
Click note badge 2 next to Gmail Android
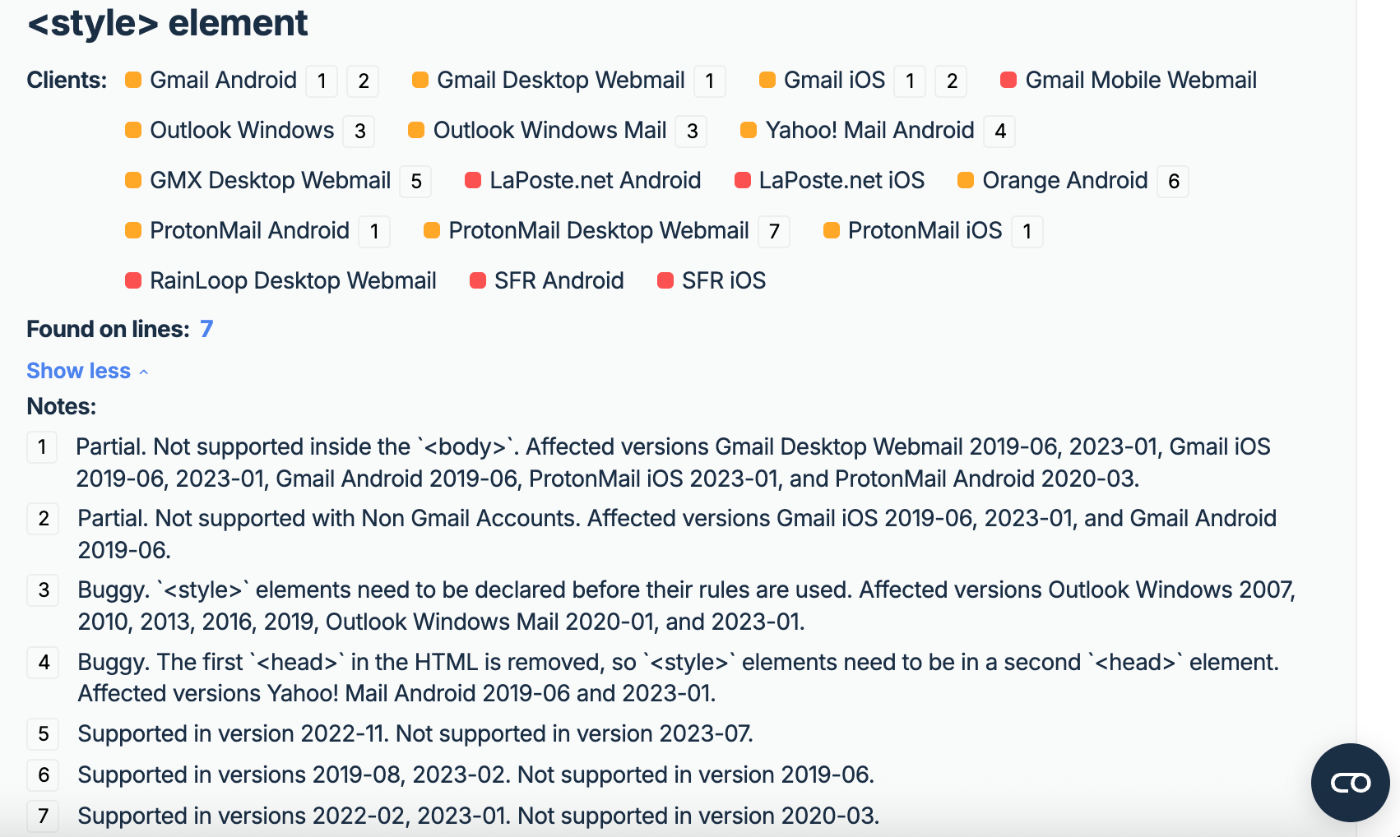[363, 81]
